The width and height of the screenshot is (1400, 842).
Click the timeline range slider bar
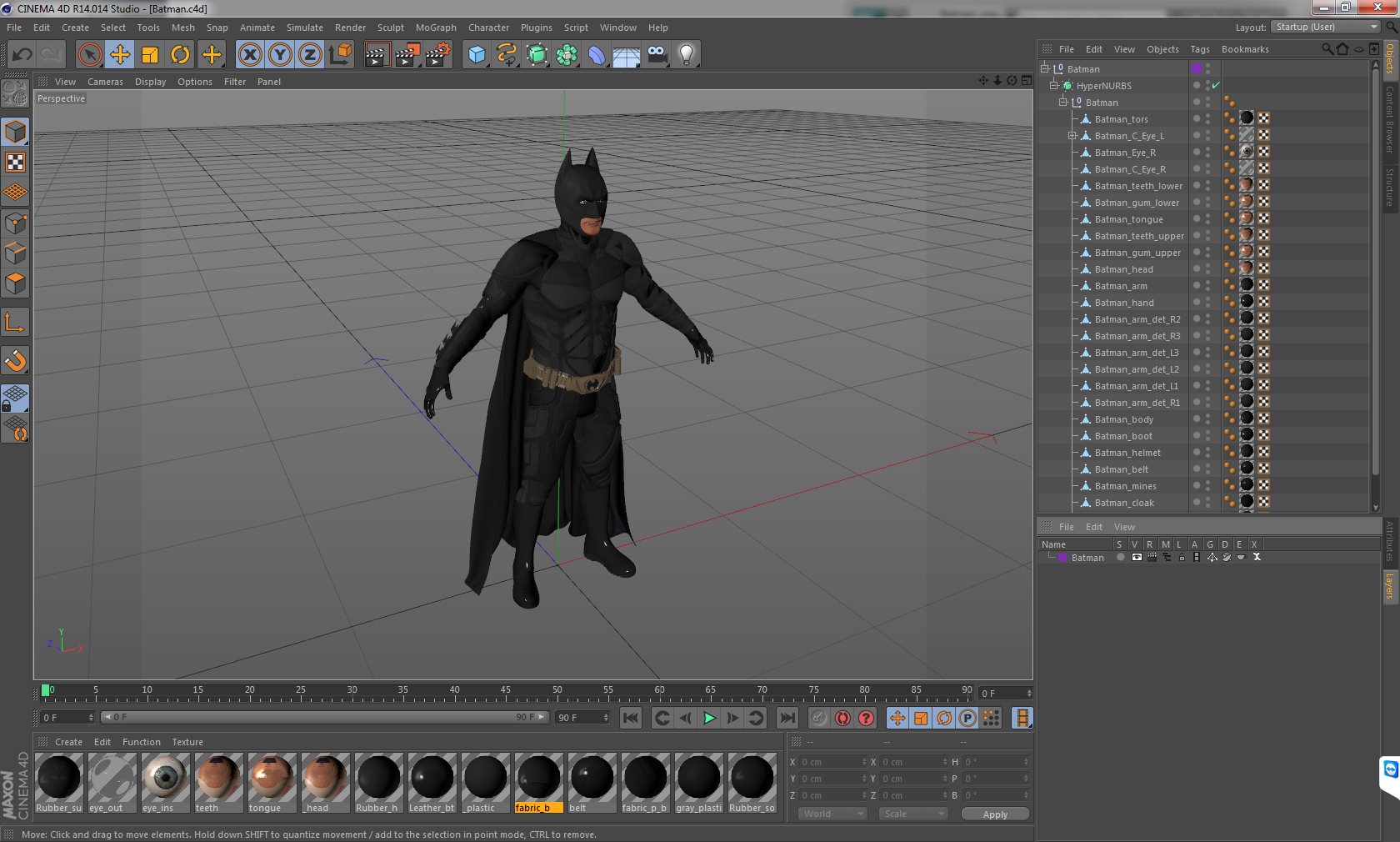coord(325,717)
